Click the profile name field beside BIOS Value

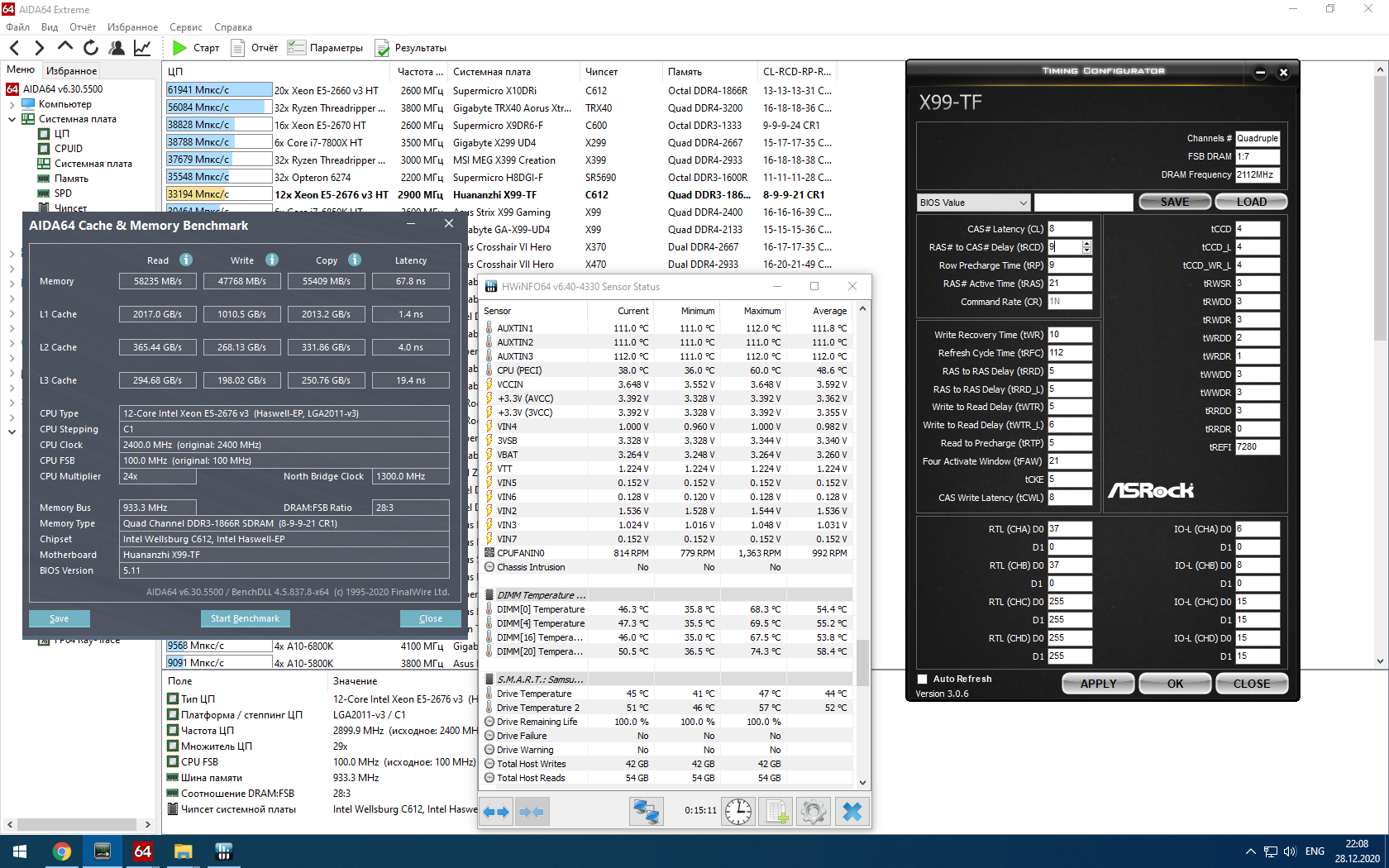(1084, 203)
